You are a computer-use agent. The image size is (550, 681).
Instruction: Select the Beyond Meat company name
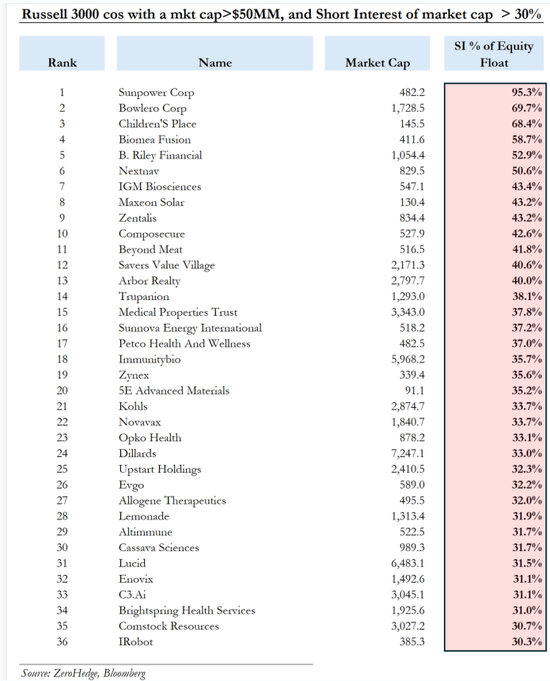click(150, 249)
